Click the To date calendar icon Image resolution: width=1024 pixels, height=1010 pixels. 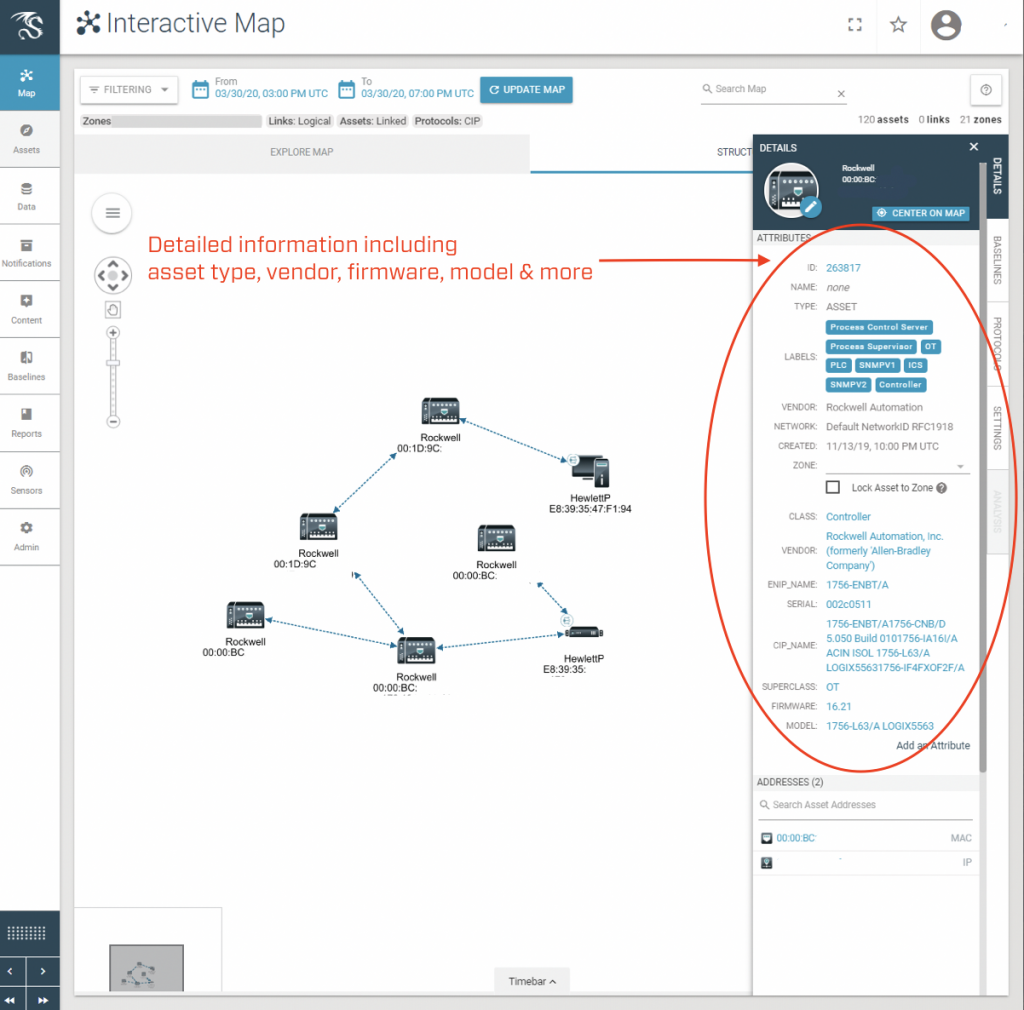[346, 89]
